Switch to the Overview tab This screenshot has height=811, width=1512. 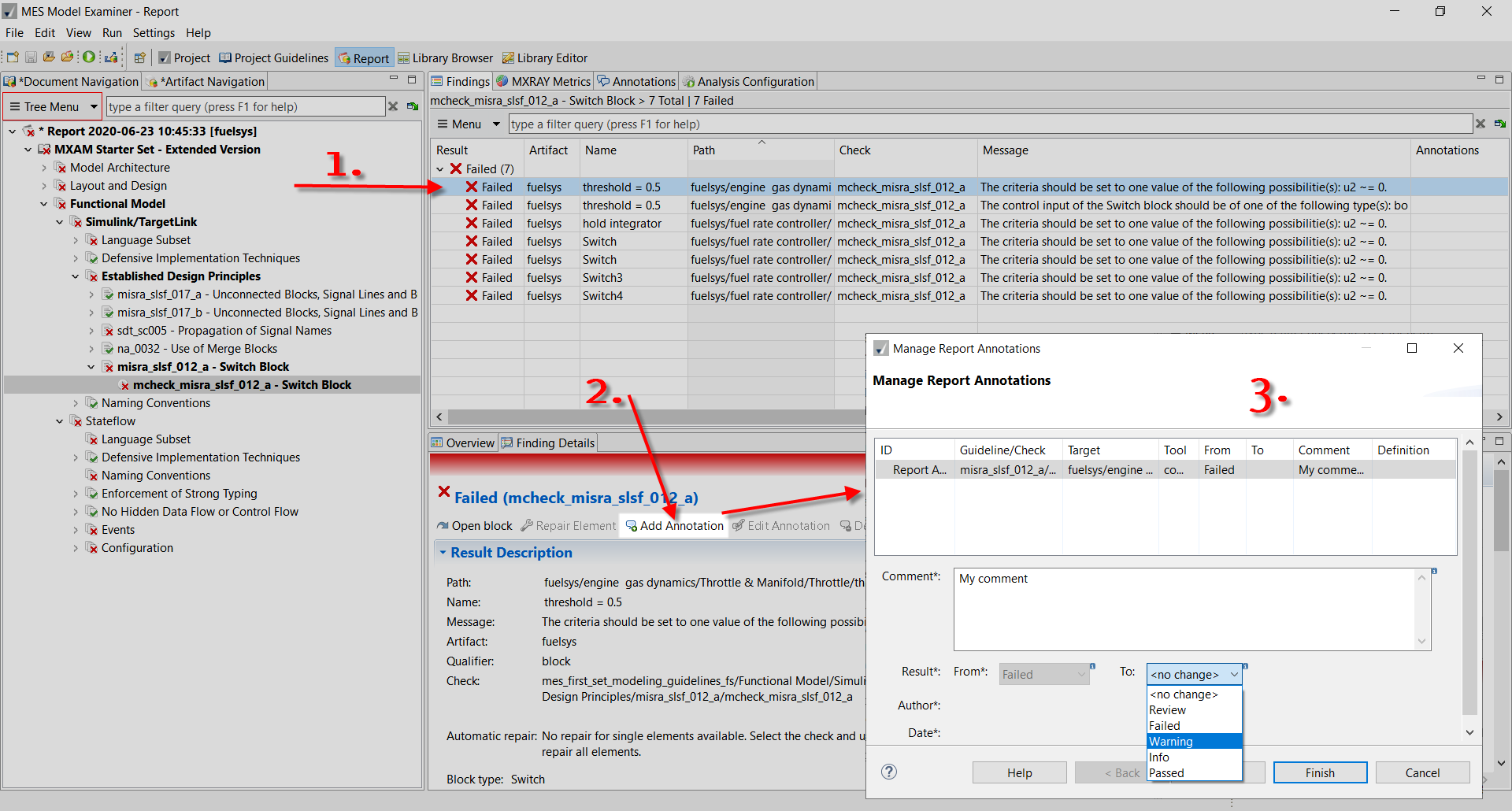pyautogui.click(x=463, y=443)
